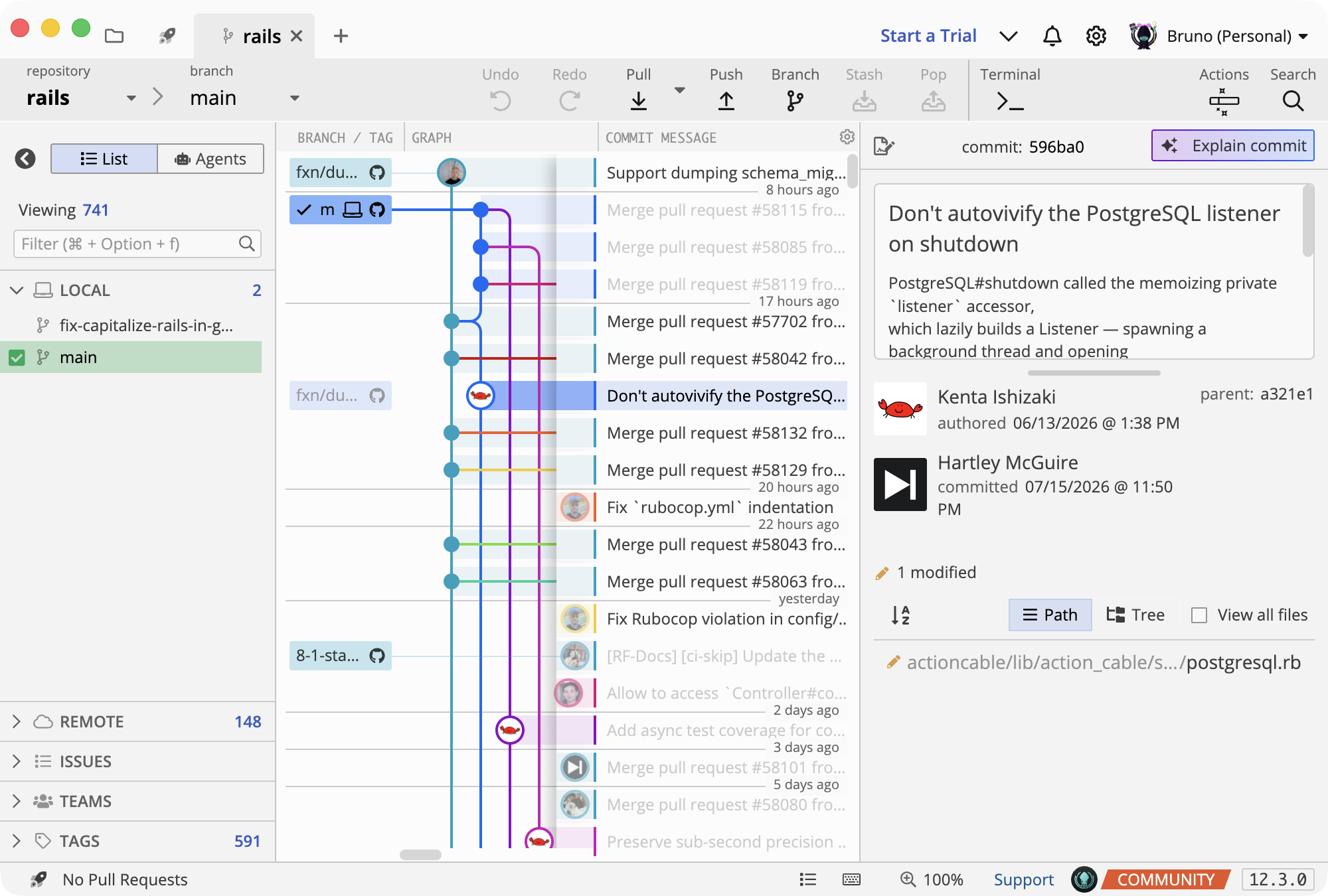Open the branch main dropdown
The image size is (1328, 896).
295,98
